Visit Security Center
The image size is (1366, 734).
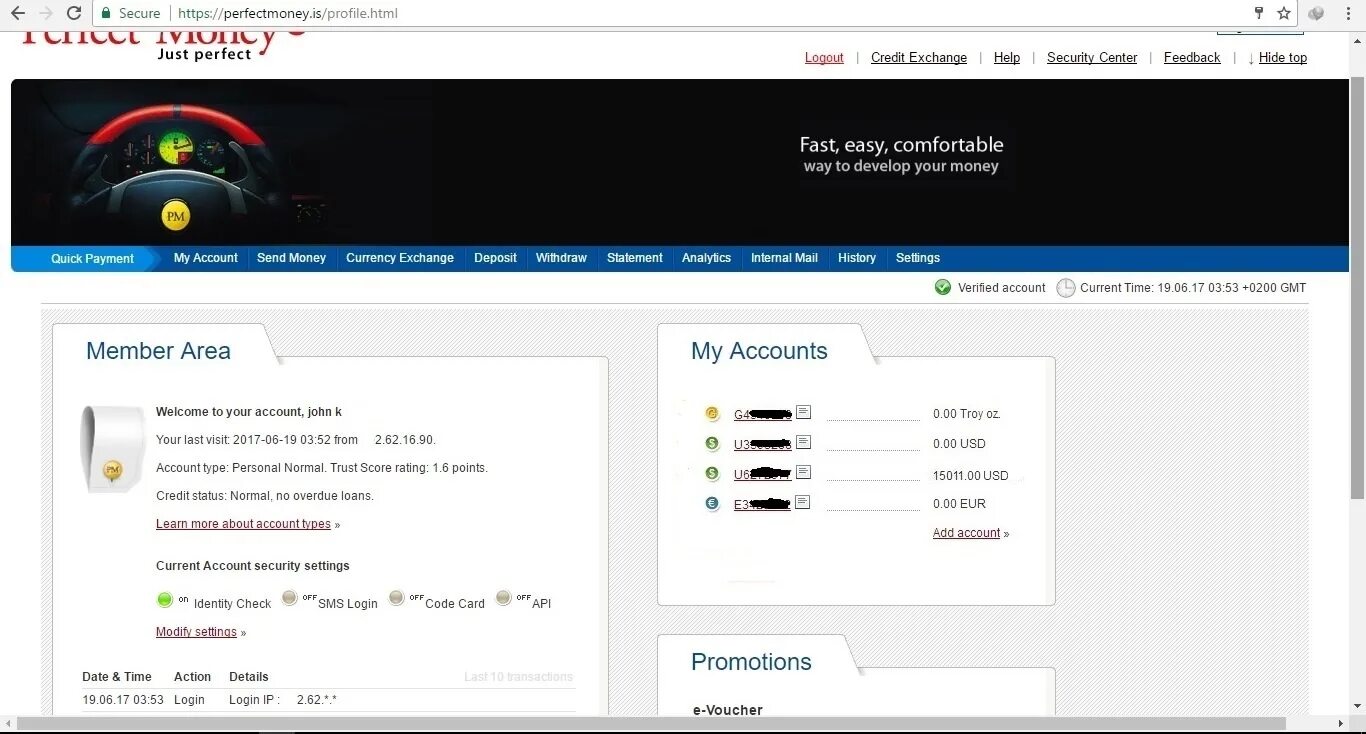(x=1092, y=58)
